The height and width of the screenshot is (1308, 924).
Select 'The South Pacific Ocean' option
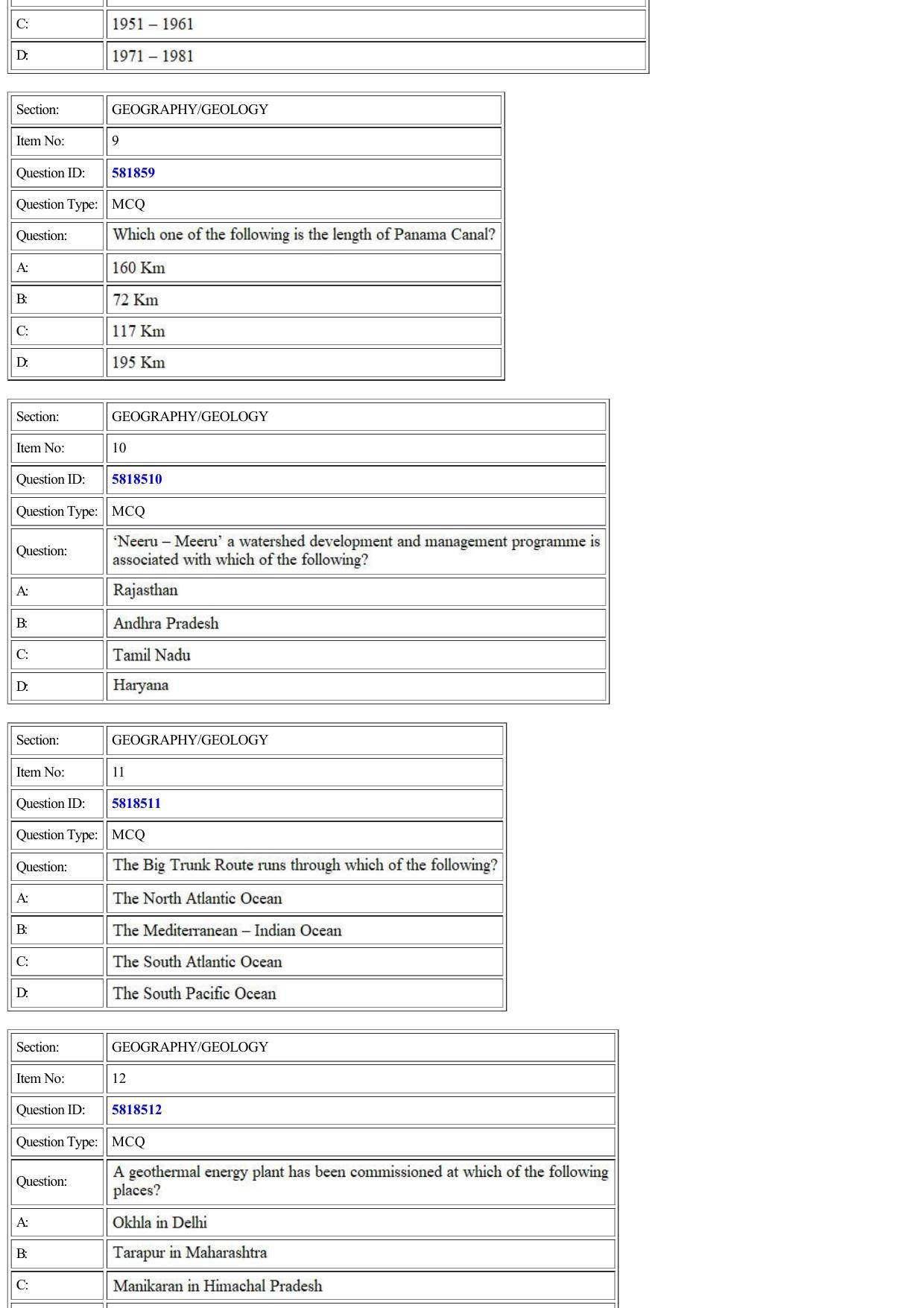[194, 993]
